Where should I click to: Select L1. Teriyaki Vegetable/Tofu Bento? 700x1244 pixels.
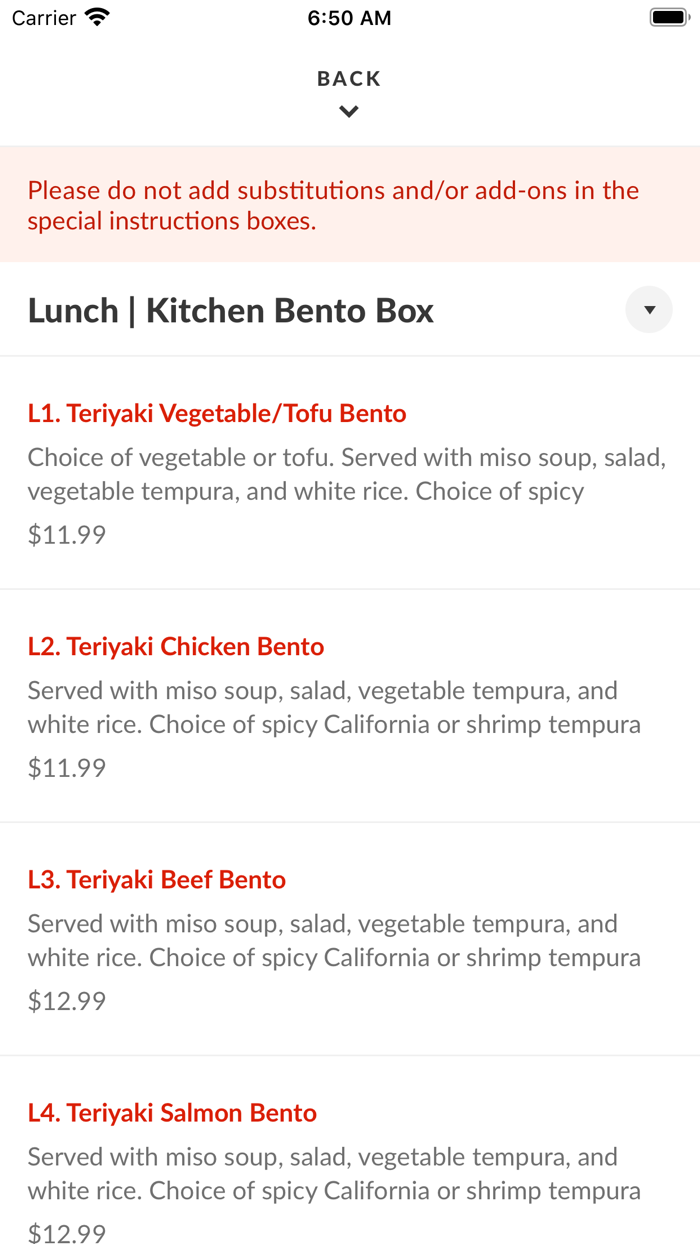217,413
